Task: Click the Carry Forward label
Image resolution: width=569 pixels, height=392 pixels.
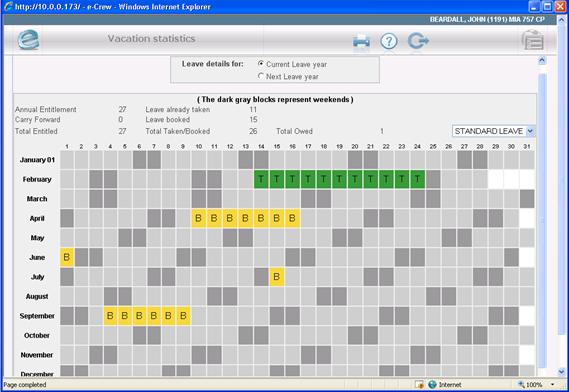Action: (38, 119)
